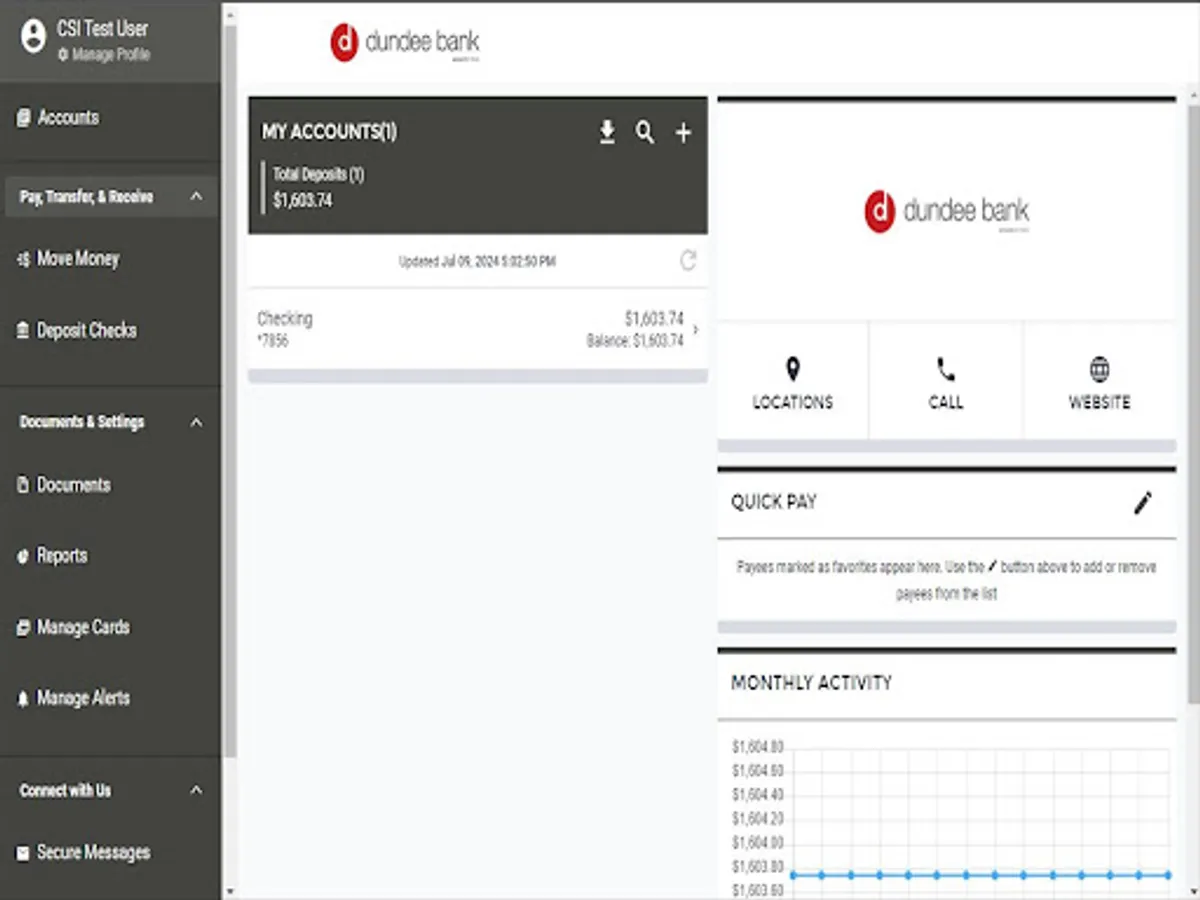Select the Locations map pin icon
The height and width of the screenshot is (900, 1200).
click(x=792, y=370)
